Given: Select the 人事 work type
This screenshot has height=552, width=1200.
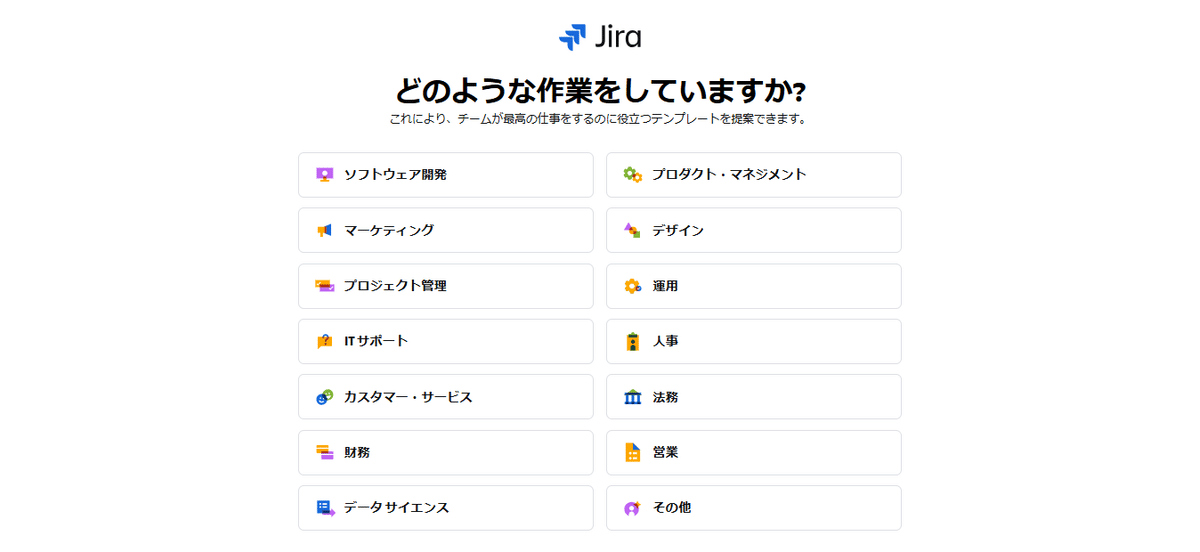Looking at the screenshot, I should [754, 341].
